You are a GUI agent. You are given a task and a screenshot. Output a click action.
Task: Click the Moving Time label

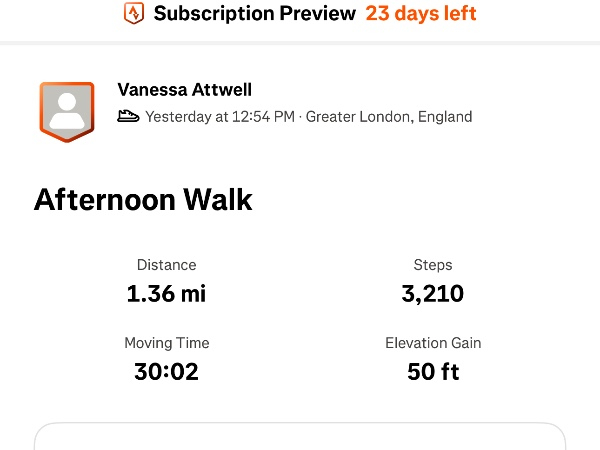pyautogui.click(x=166, y=343)
